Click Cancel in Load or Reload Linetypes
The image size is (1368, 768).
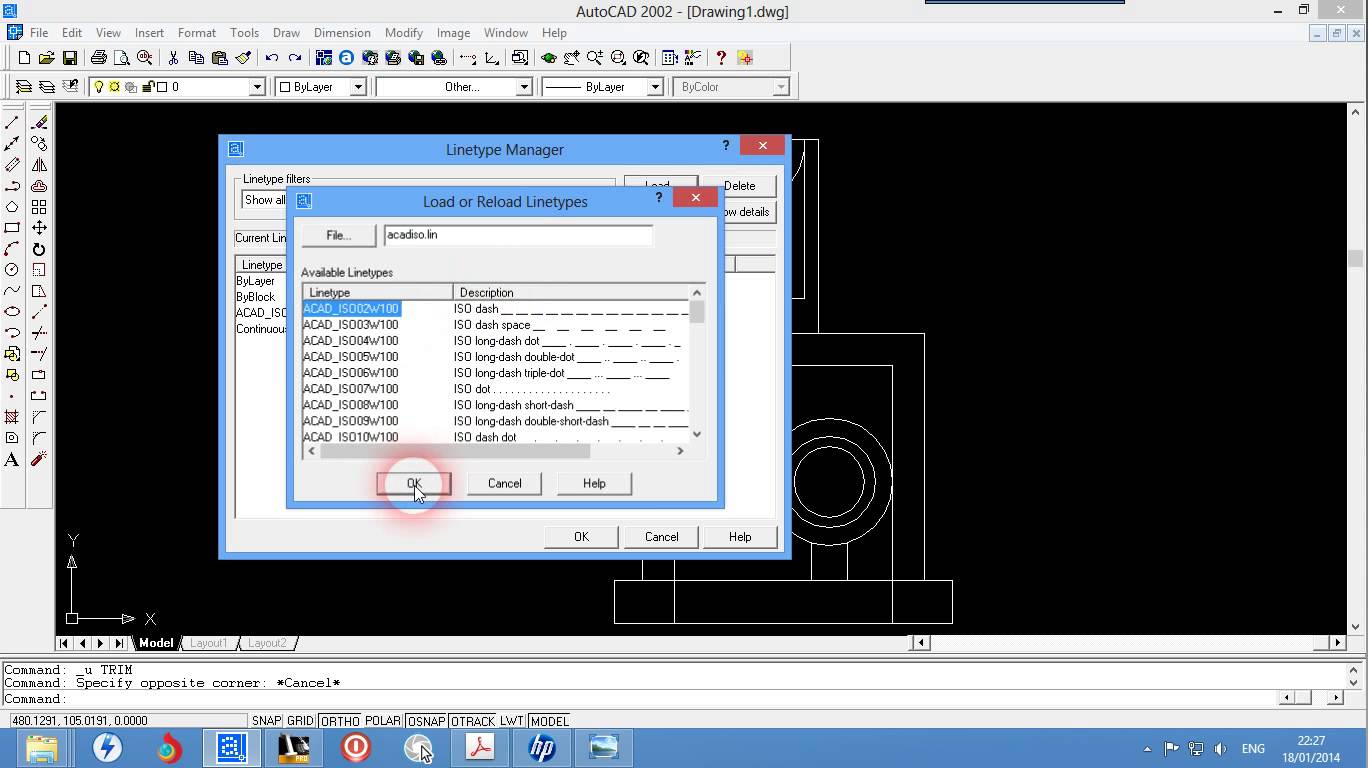click(x=505, y=483)
